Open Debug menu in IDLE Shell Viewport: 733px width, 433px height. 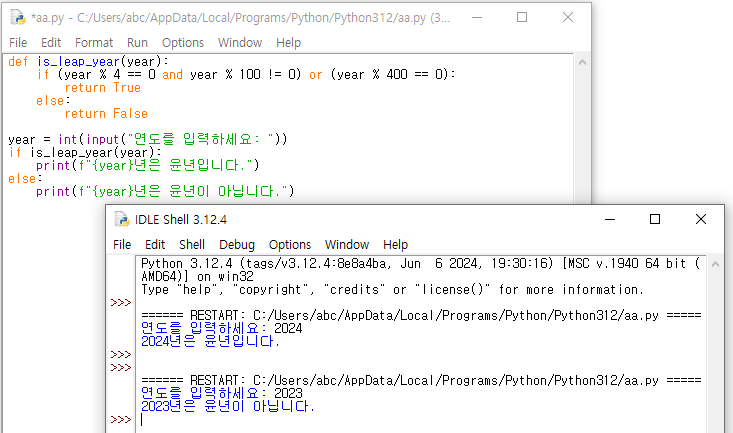point(237,245)
